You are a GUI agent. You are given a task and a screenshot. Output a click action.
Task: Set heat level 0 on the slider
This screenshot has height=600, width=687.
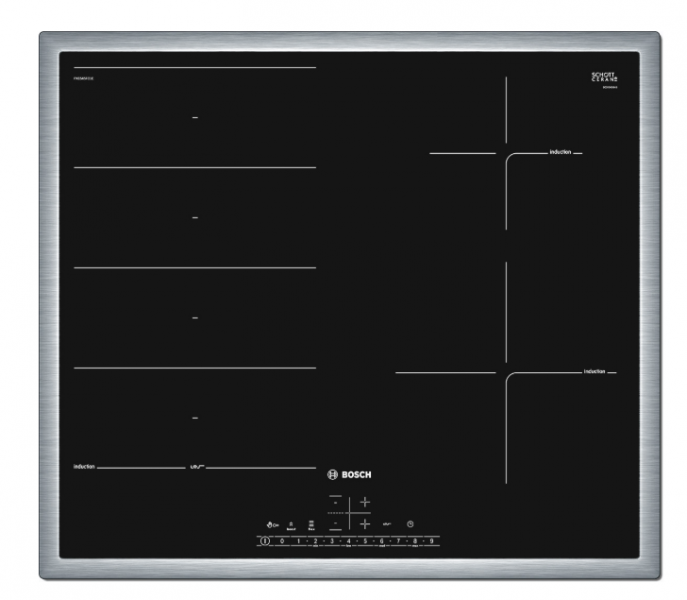click(282, 541)
